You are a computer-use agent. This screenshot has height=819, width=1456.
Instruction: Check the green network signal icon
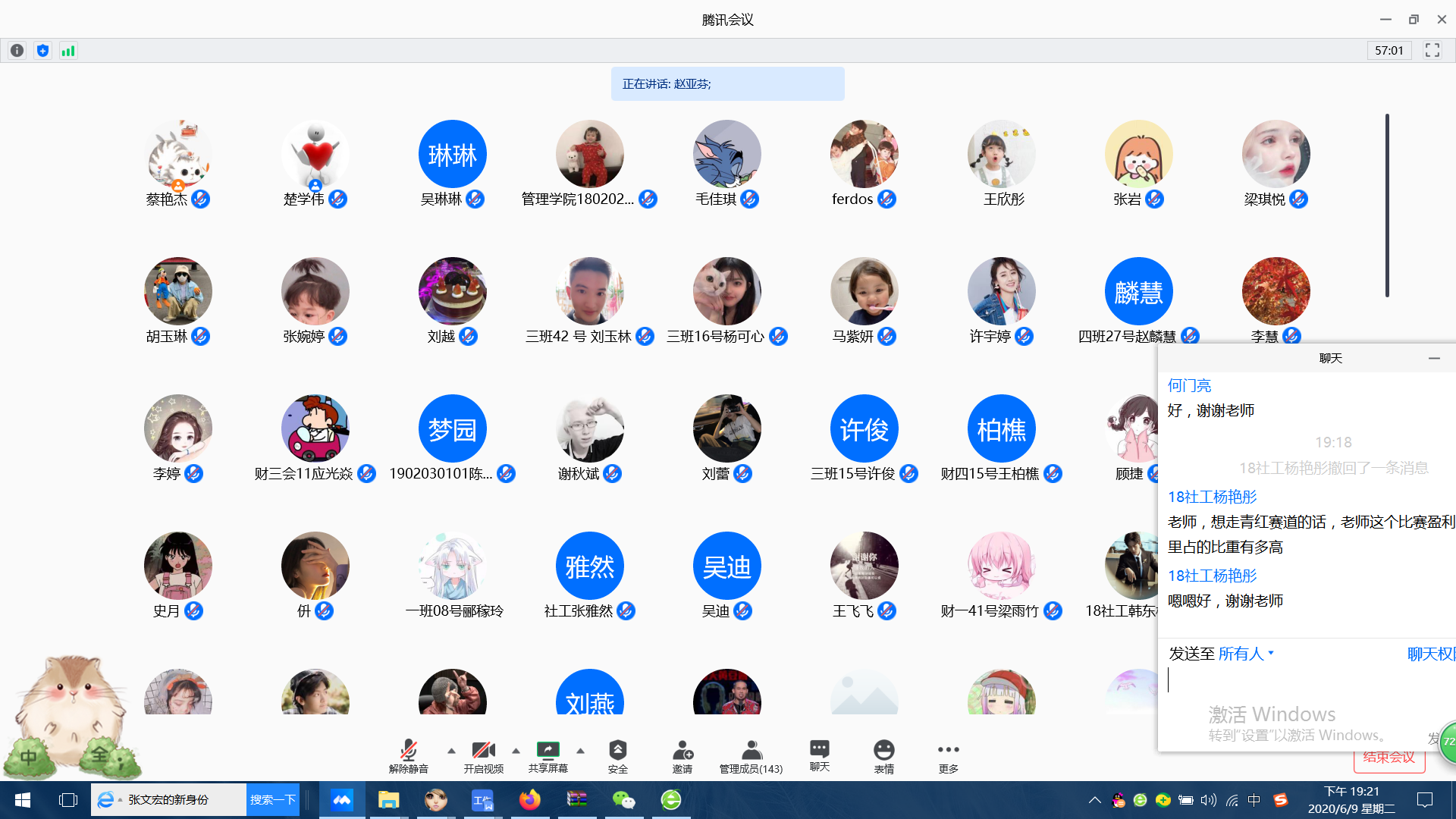click(68, 51)
